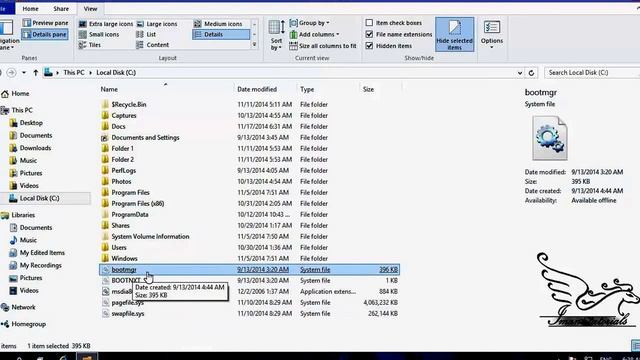The height and width of the screenshot is (360, 640).
Task: Toggle File name extensions checkbox
Action: click(x=399, y=34)
